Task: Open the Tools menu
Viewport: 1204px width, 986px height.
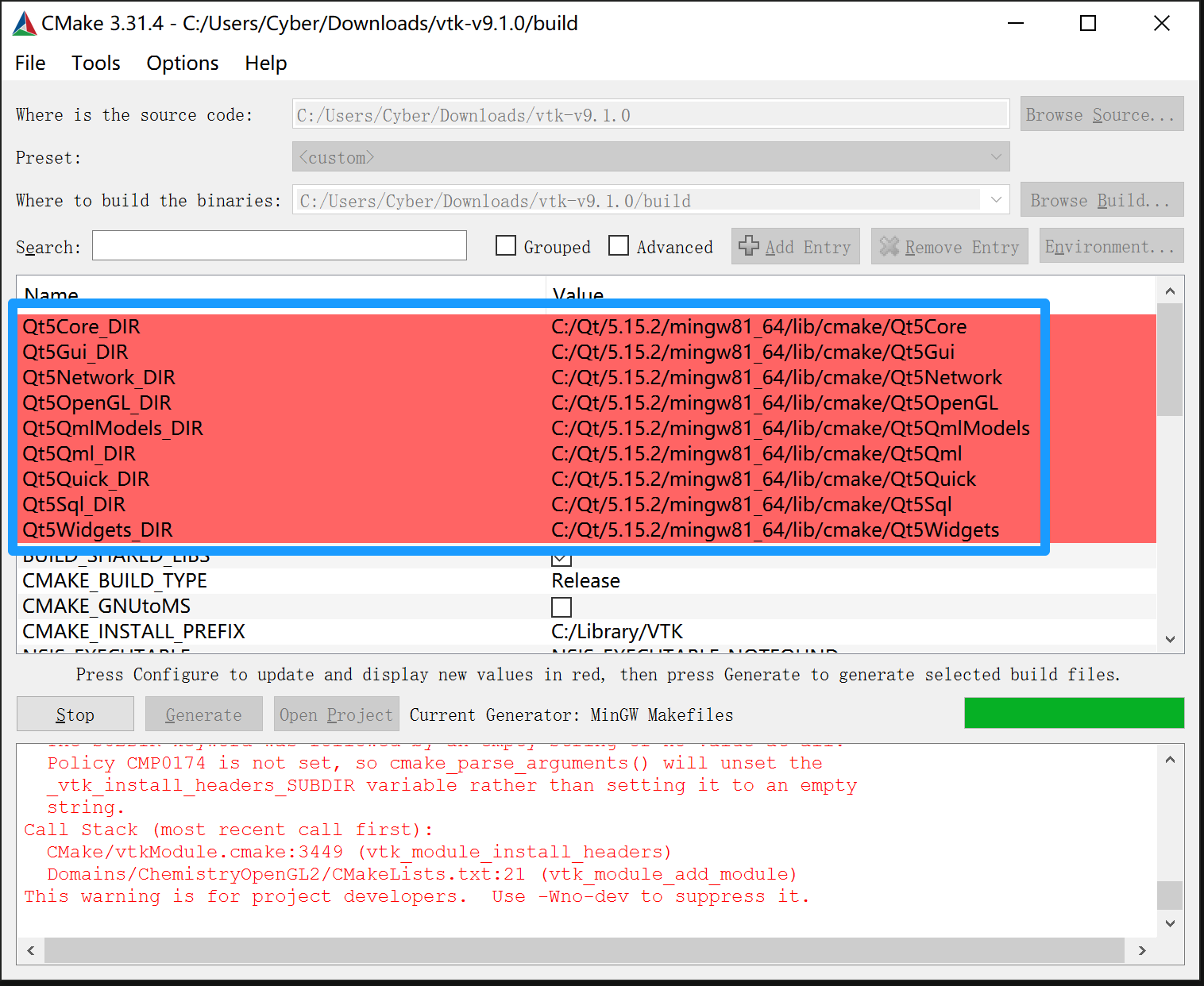Action: point(96,64)
